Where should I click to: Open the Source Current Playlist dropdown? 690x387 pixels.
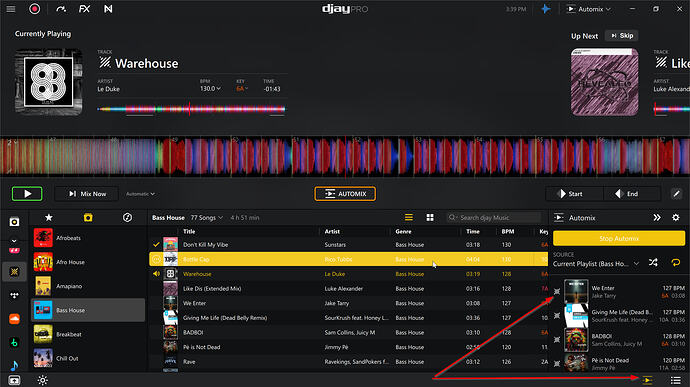click(596, 264)
